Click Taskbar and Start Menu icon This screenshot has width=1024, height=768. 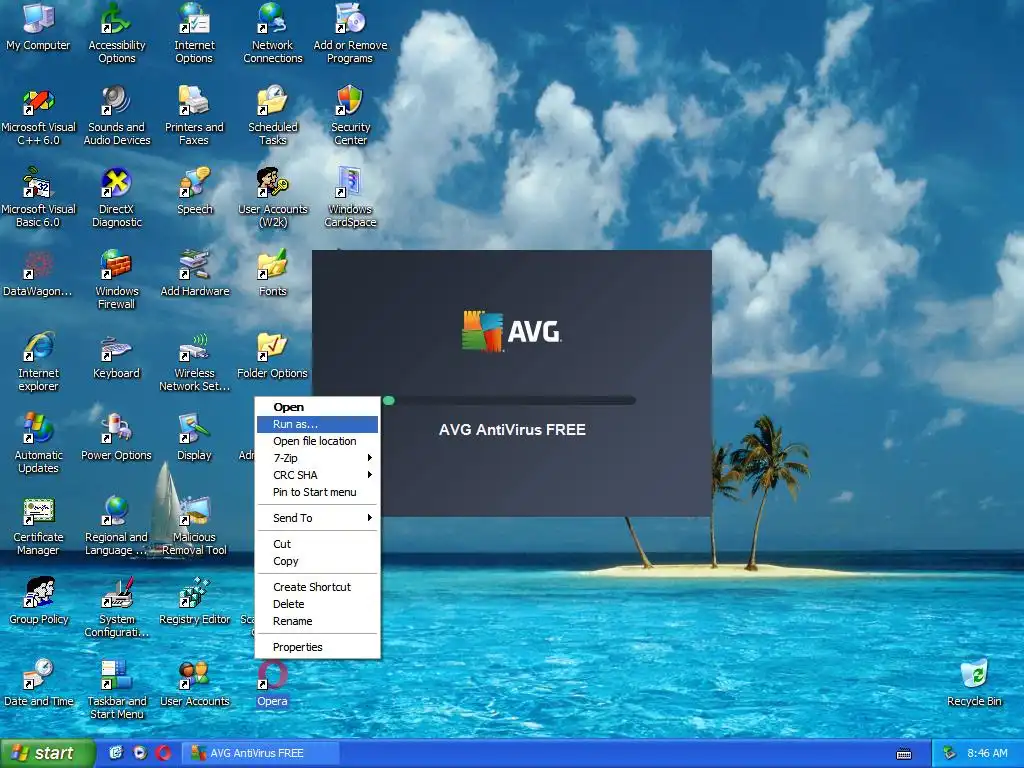(x=116, y=690)
